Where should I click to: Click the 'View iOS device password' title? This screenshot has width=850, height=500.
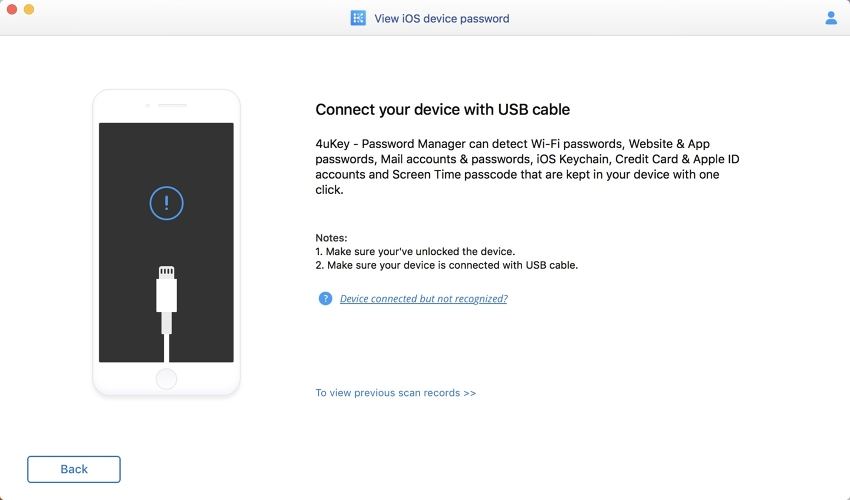[442, 18]
